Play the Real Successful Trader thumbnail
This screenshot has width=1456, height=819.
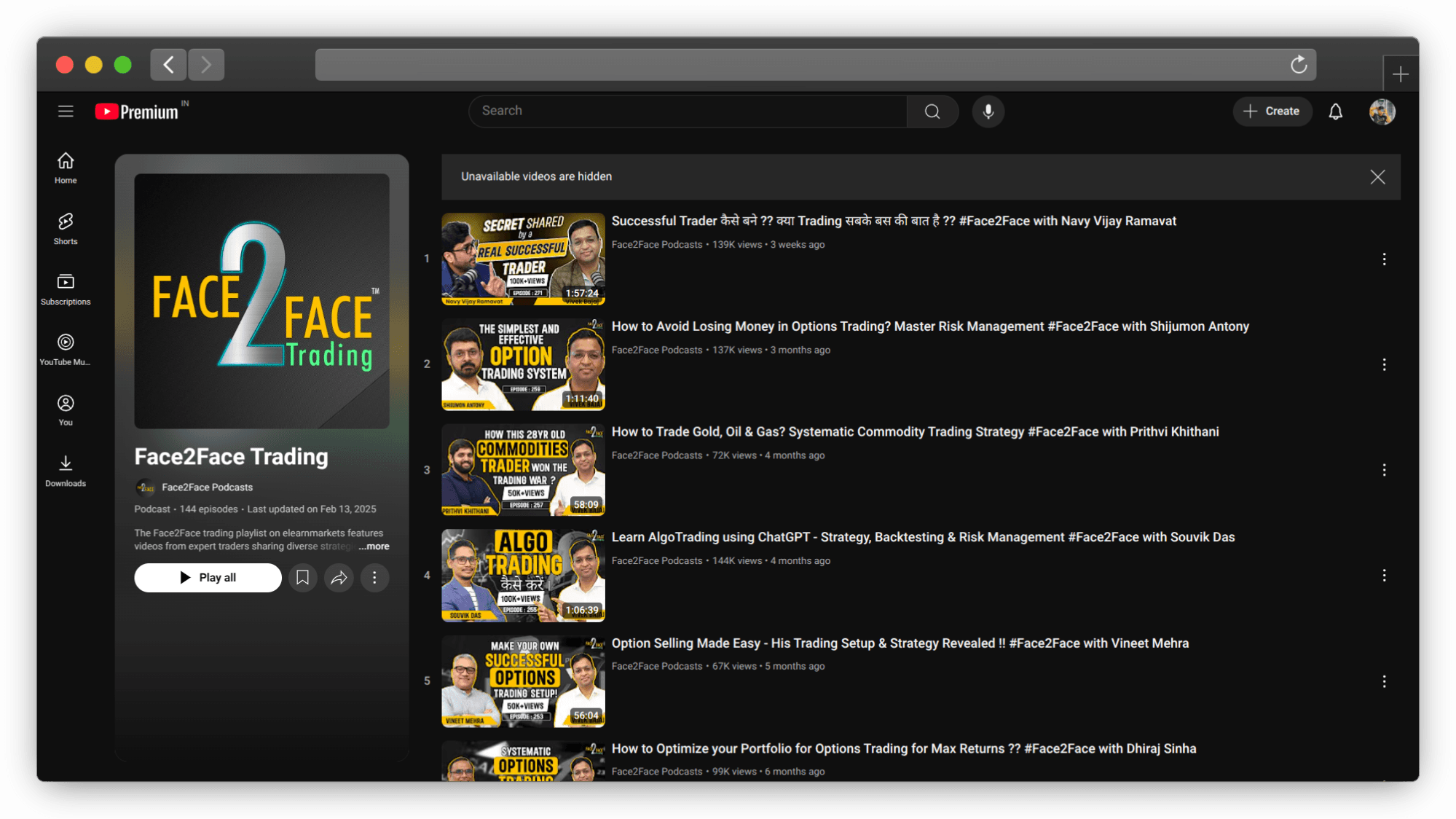click(523, 259)
